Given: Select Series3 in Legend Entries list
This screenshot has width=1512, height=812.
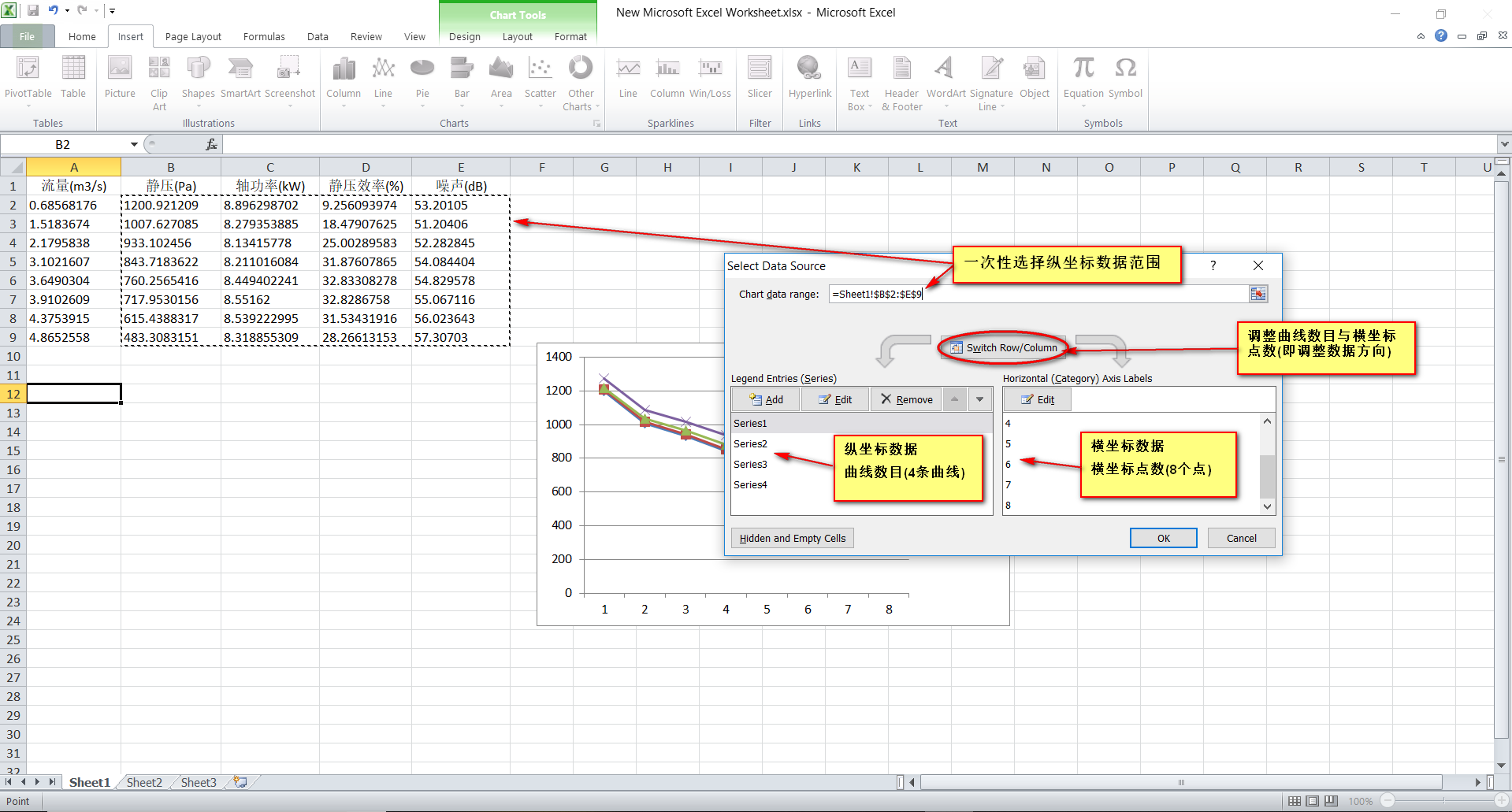Looking at the screenshot, I should pos(751,464).
